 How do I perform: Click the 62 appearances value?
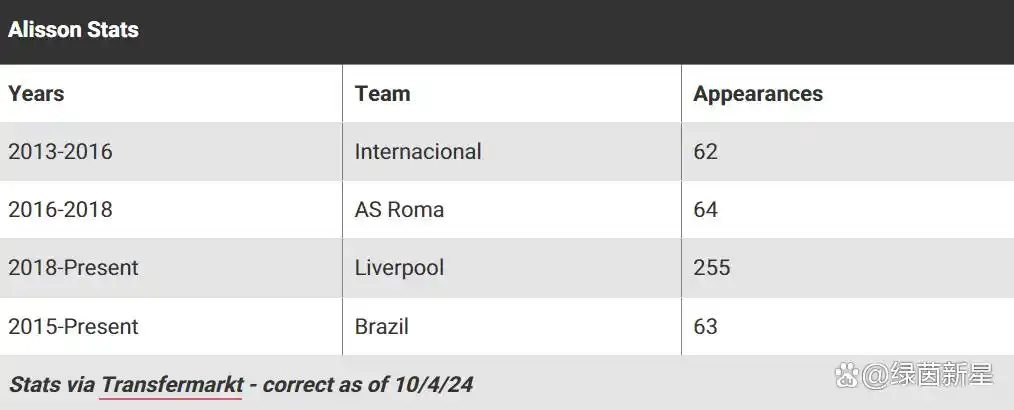pyautogui.click(x=706, y=152)
